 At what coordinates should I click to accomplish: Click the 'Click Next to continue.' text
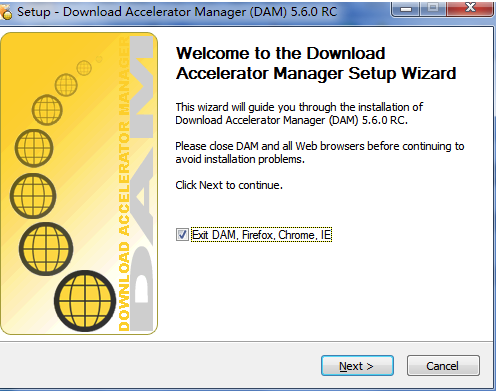coord(229,185)
